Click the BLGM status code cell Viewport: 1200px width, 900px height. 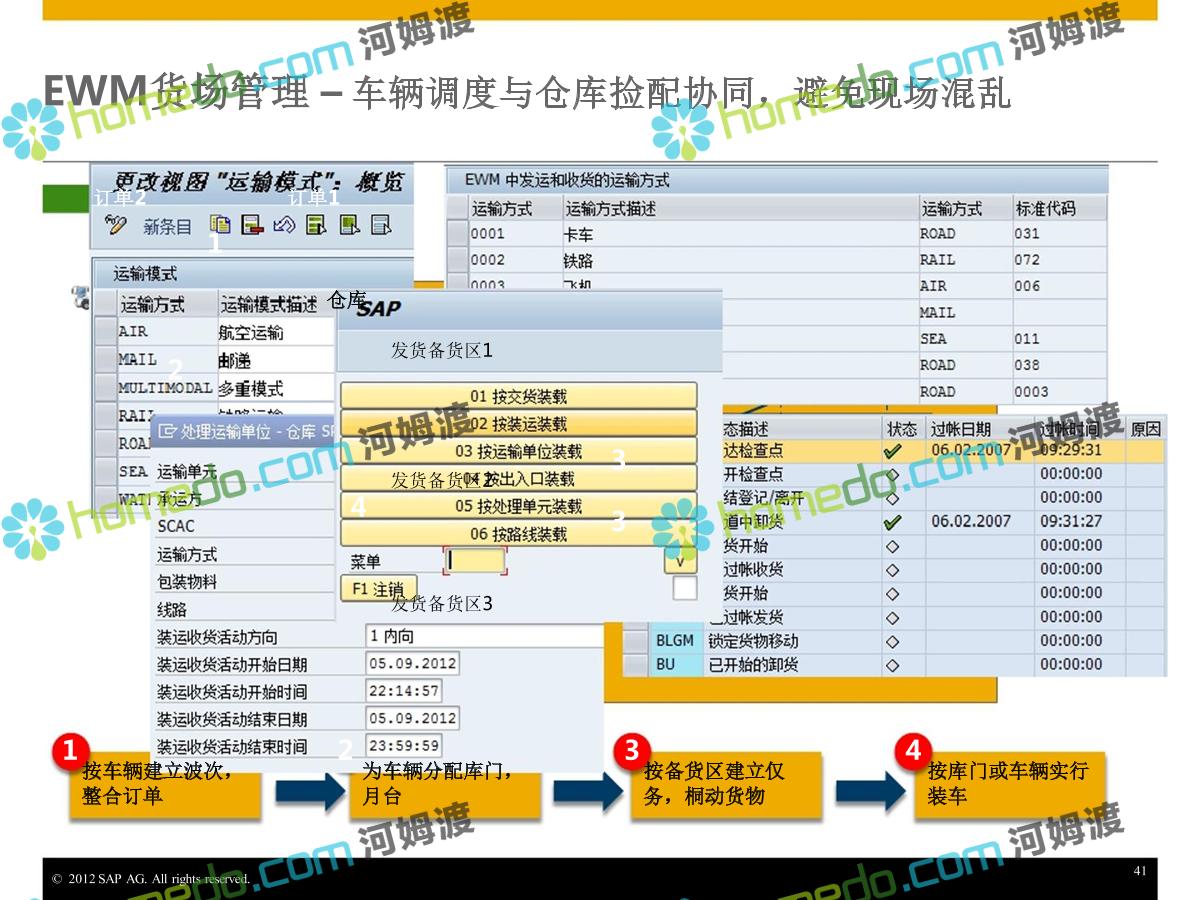(675, 640)
